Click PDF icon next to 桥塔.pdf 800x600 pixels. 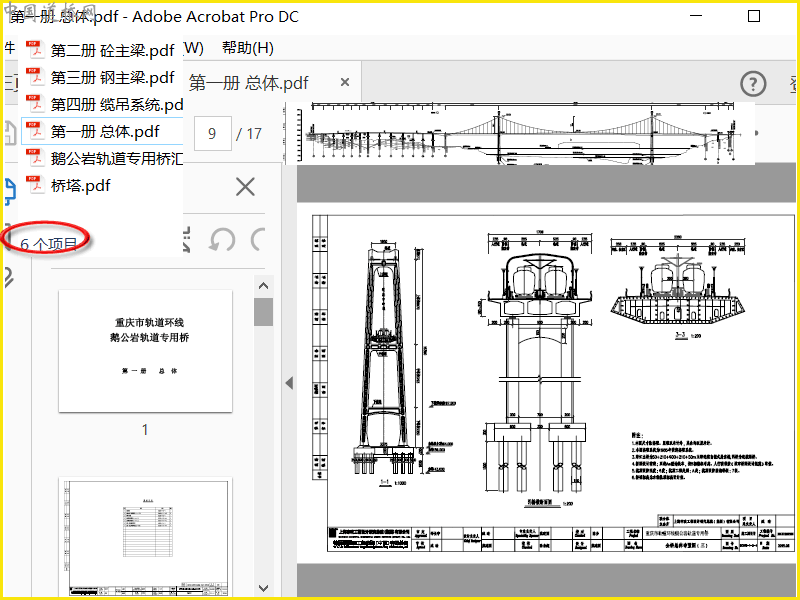35,185
